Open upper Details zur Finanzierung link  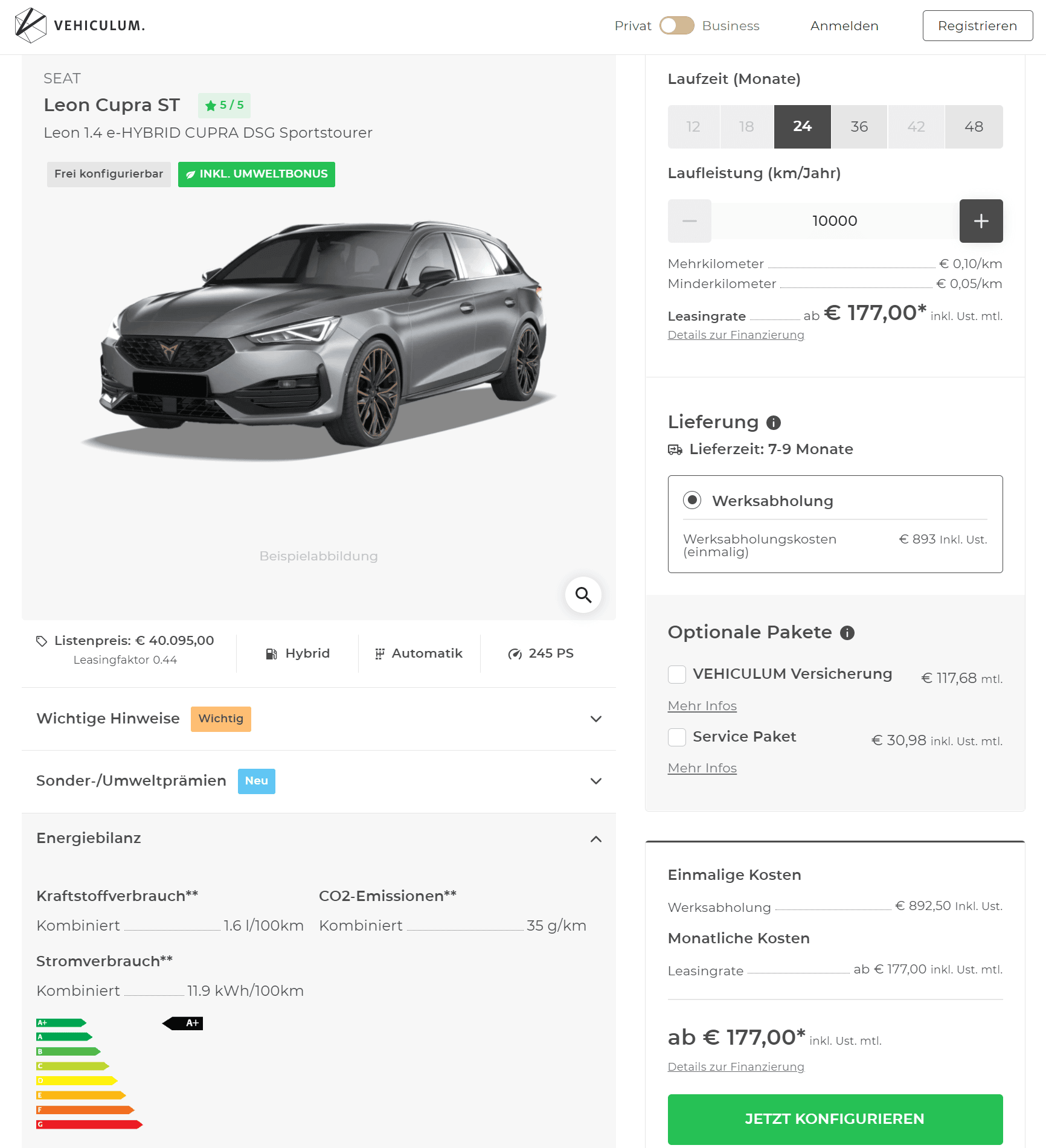point(736,335)
